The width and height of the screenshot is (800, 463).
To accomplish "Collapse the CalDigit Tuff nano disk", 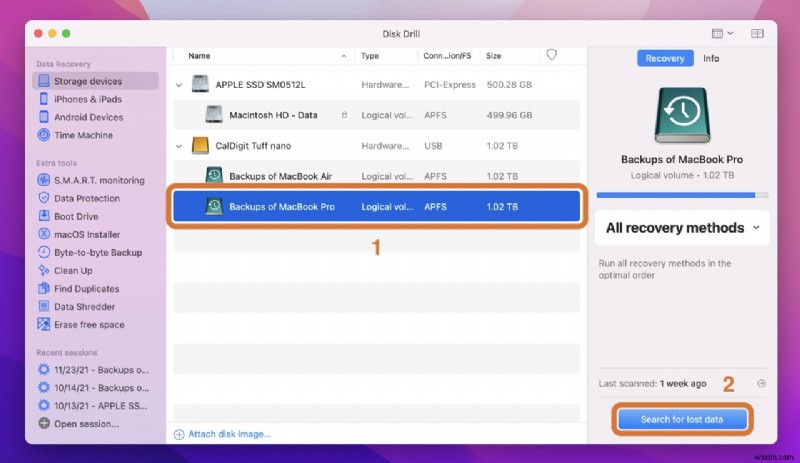I will click(x=179, y=146).
